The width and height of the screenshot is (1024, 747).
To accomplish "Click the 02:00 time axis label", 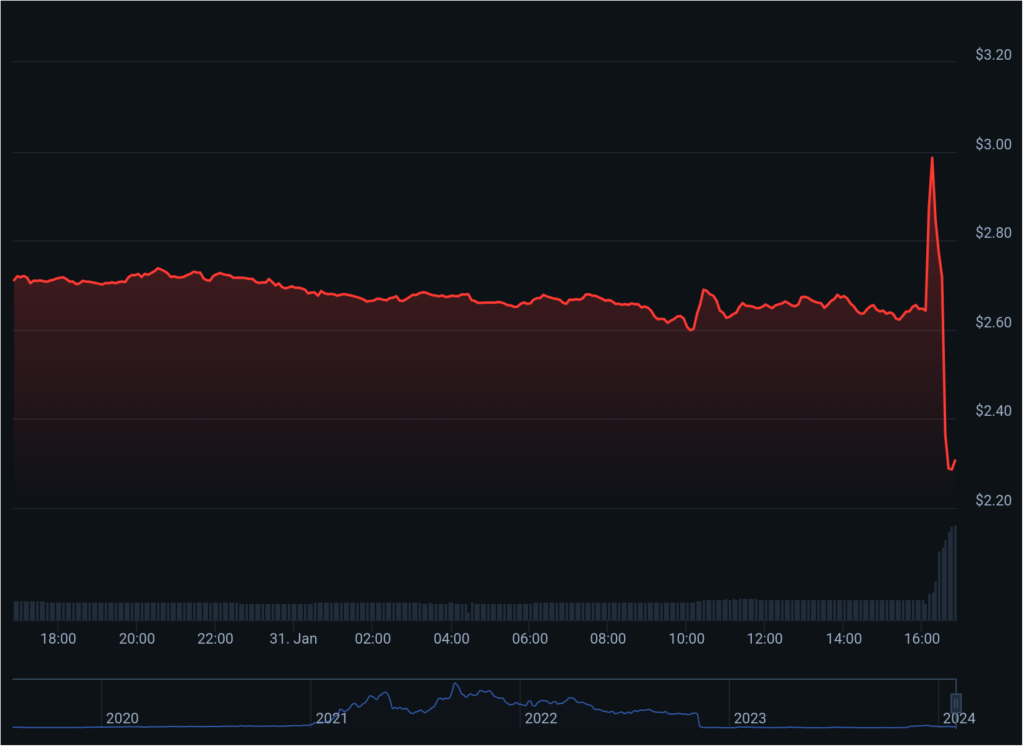I will [x=372, y=639].
